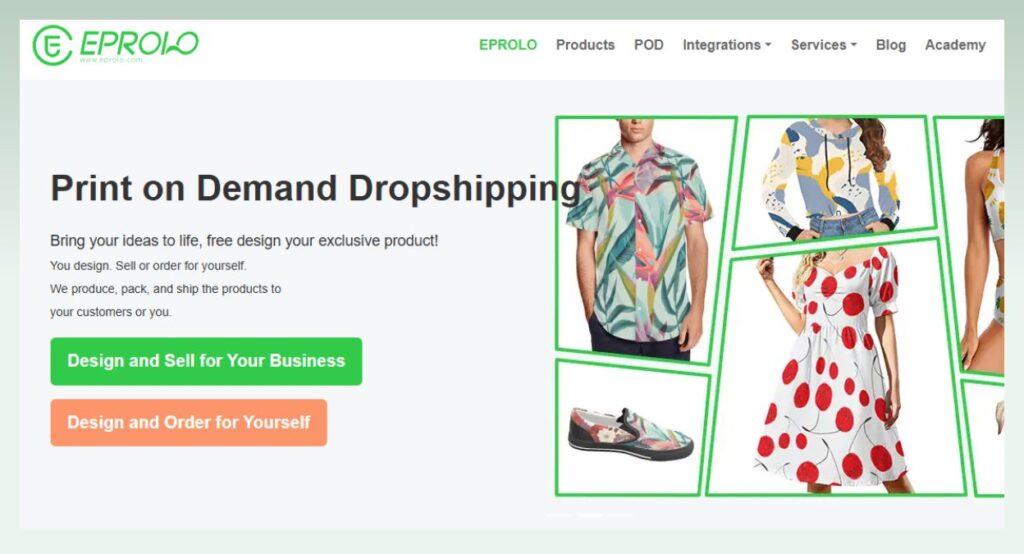The image size is (1024, 554).
Task: Select the tropical print shirt image
Action: click(645, 239)
